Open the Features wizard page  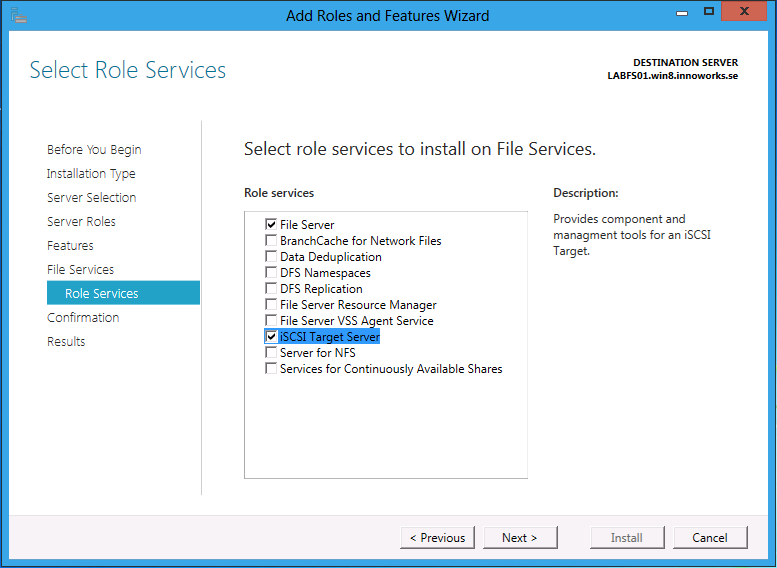pos(70,245)
